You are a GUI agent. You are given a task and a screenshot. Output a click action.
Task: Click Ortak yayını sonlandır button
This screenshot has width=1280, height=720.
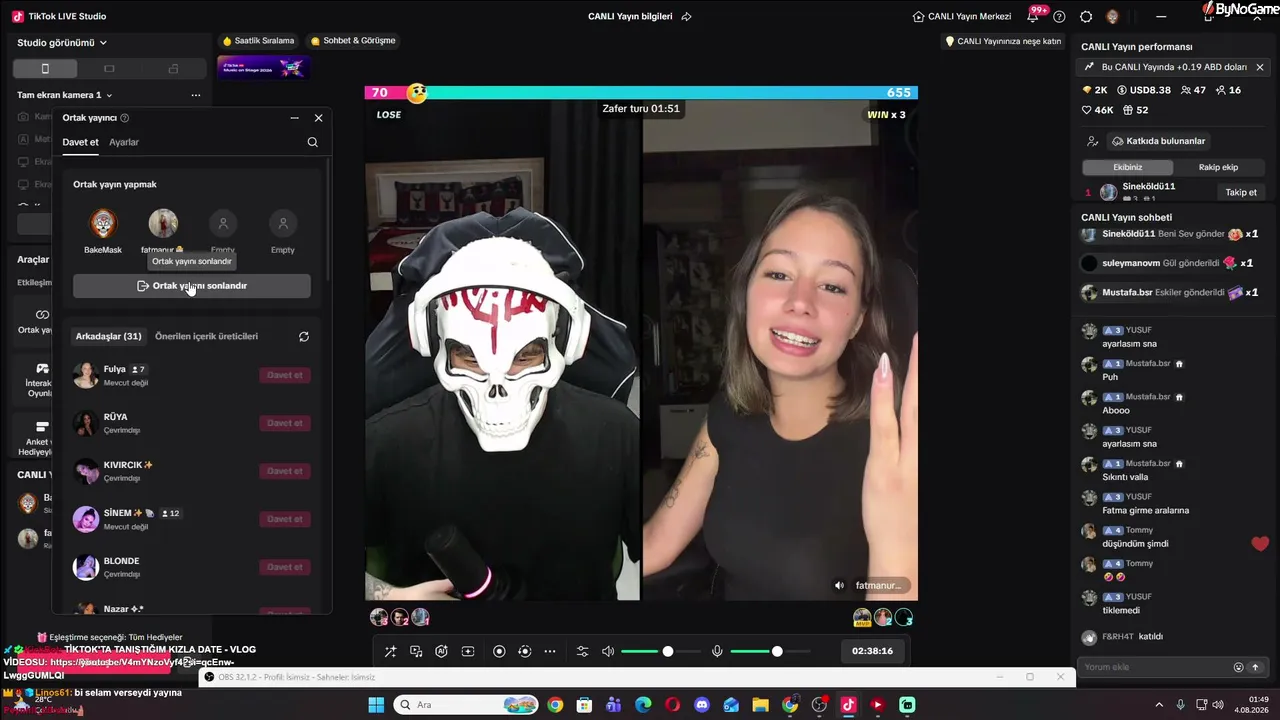coord(192,286)
